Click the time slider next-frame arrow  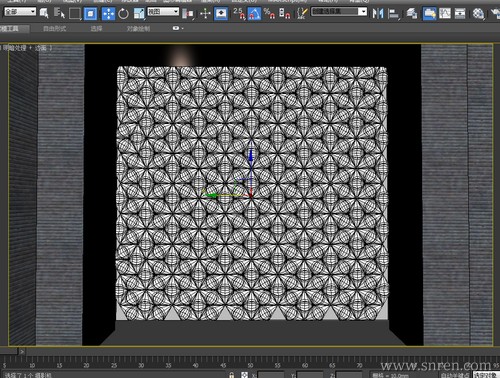point(22,351)
